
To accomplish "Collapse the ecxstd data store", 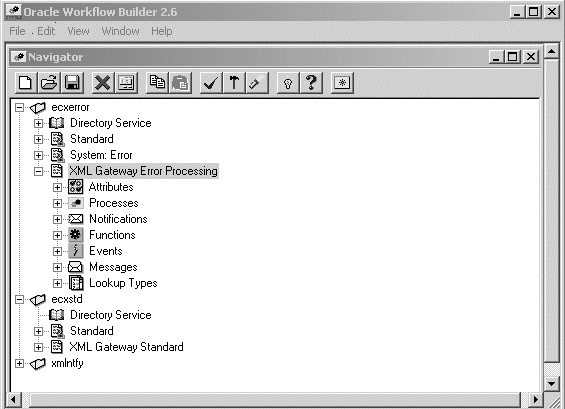I will [x=19, y=299].
